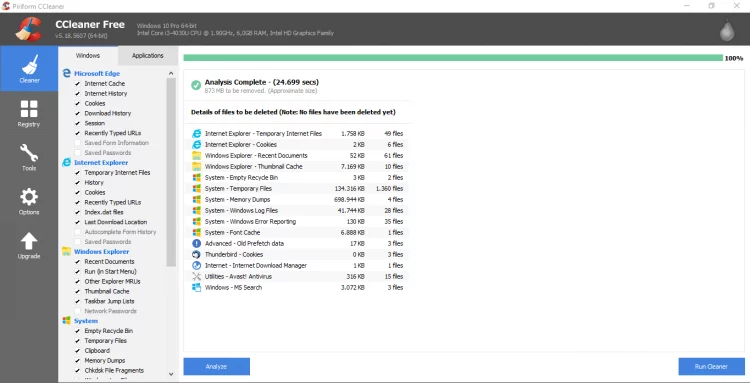
Task: Click the Windows Explorer folder icon in sidebar
Action: [66, 252]
